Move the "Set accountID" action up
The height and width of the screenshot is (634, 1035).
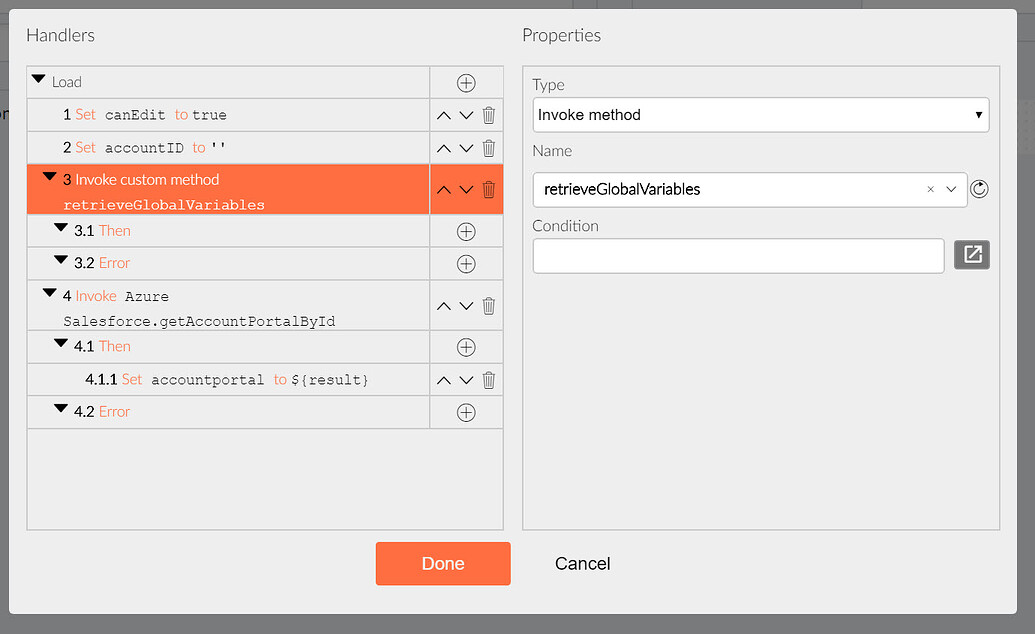point(443,147)
